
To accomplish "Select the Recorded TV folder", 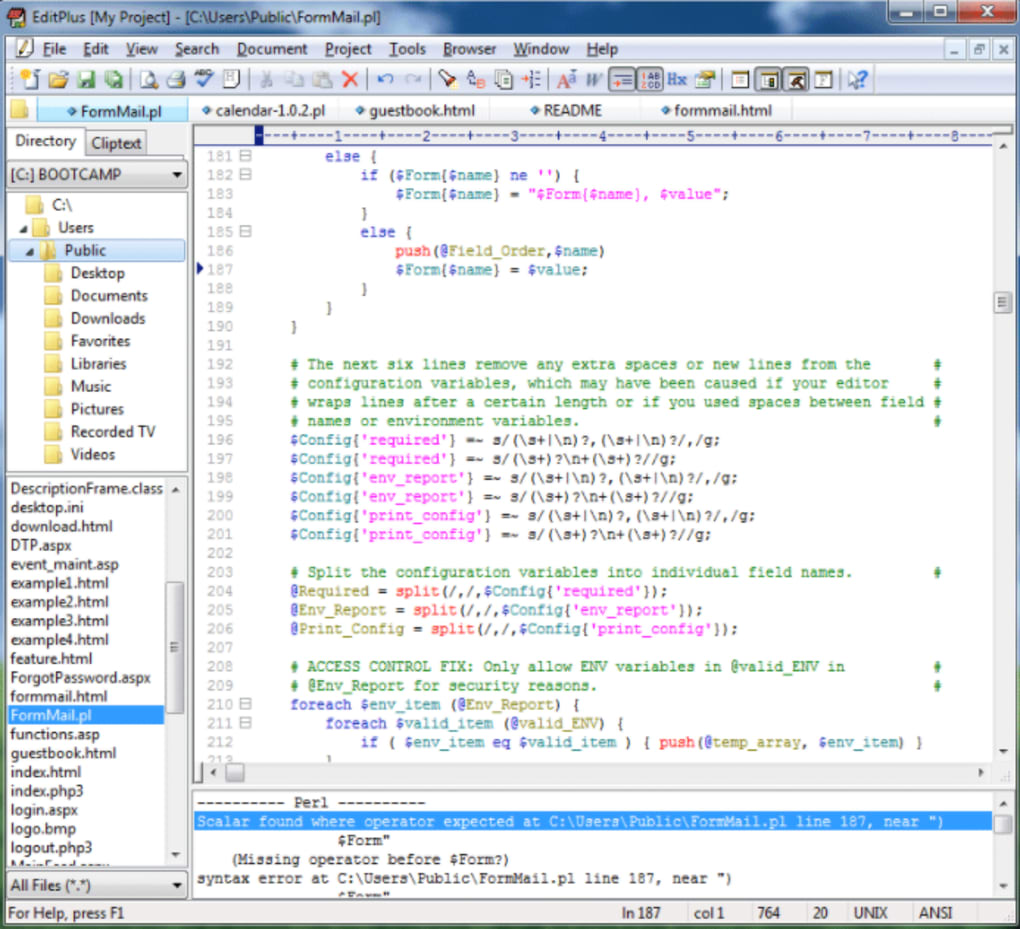I will click(x=113, y=432).
